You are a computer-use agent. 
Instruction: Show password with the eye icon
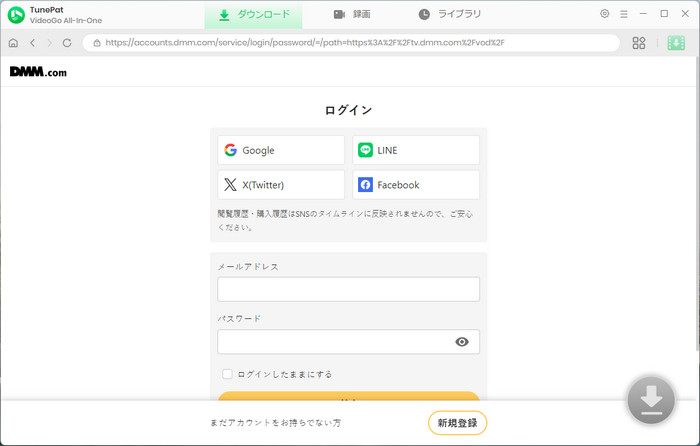point(462,342)
